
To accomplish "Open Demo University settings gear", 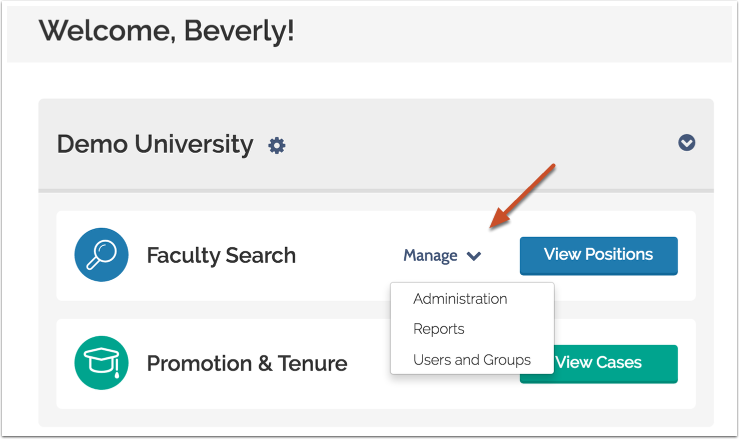I will pyautogui.click(x=277, y=146).
